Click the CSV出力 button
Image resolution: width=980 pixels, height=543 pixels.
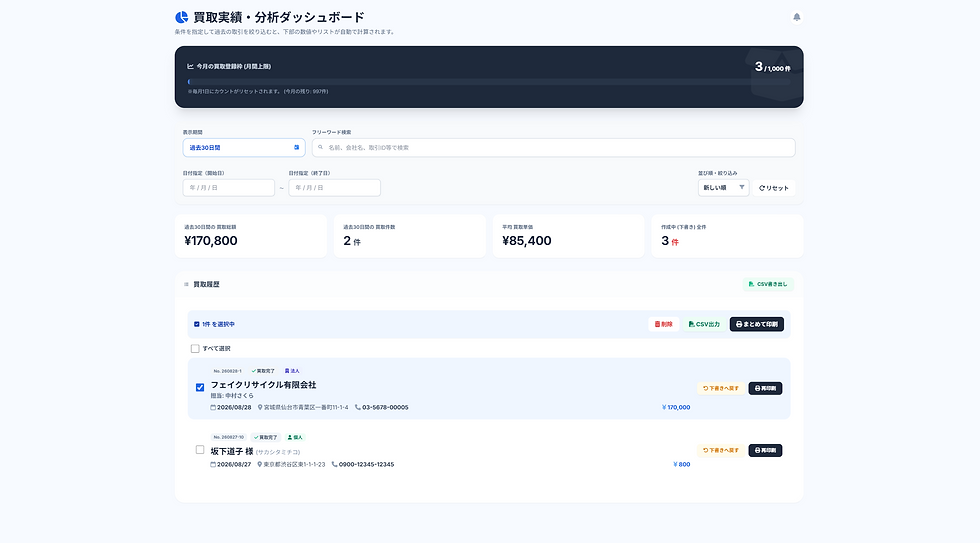point(704,324)
